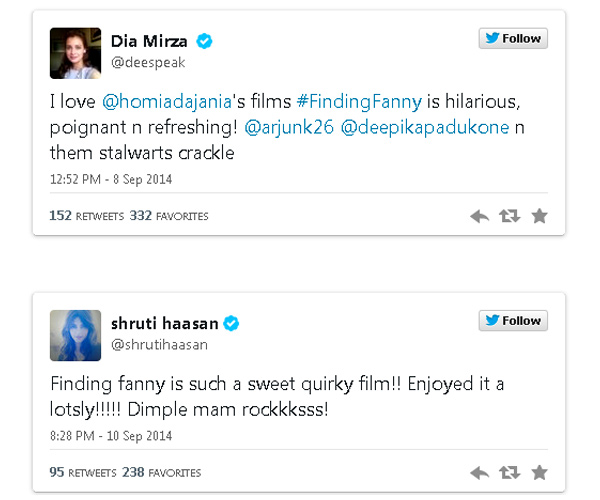
Task: View the 238 favorites on shruti's tweet
Action: (x=162, y=472)
